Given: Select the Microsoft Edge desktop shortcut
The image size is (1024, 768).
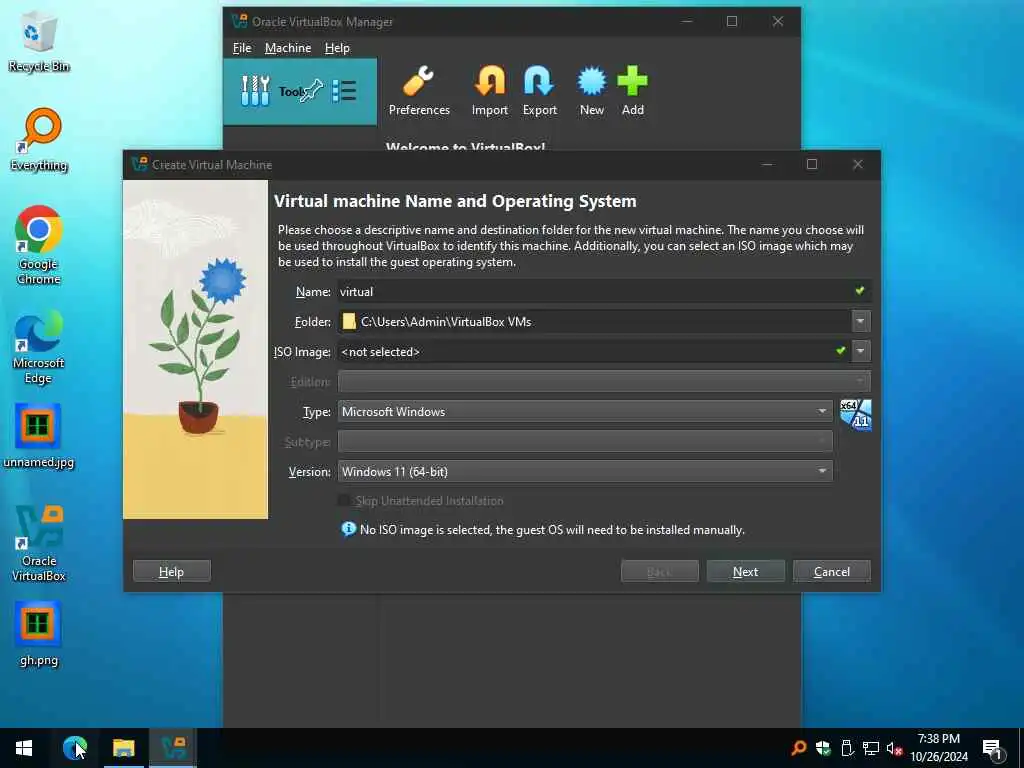Looking at the screenshot, I should 39,347.
